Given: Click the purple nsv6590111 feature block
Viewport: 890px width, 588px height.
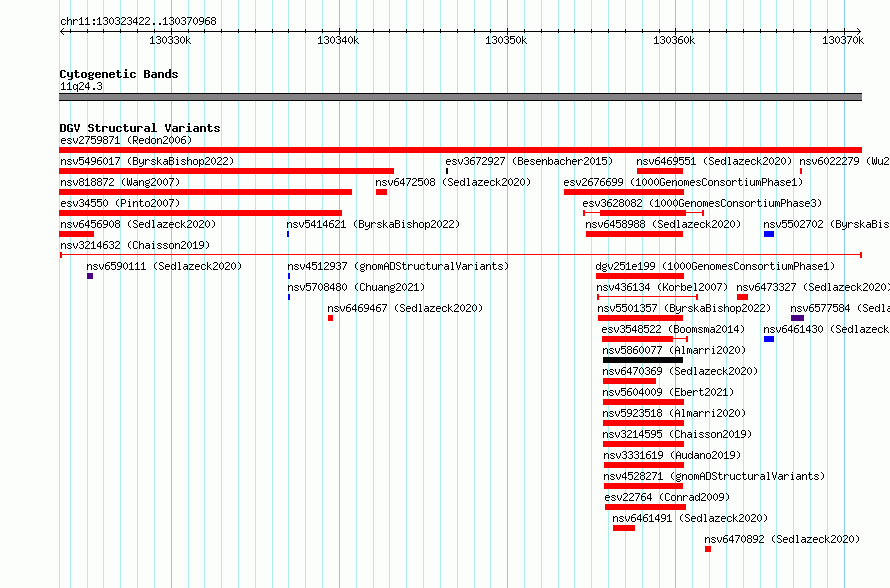Looking at the screenshot, I should click(90, 276).
